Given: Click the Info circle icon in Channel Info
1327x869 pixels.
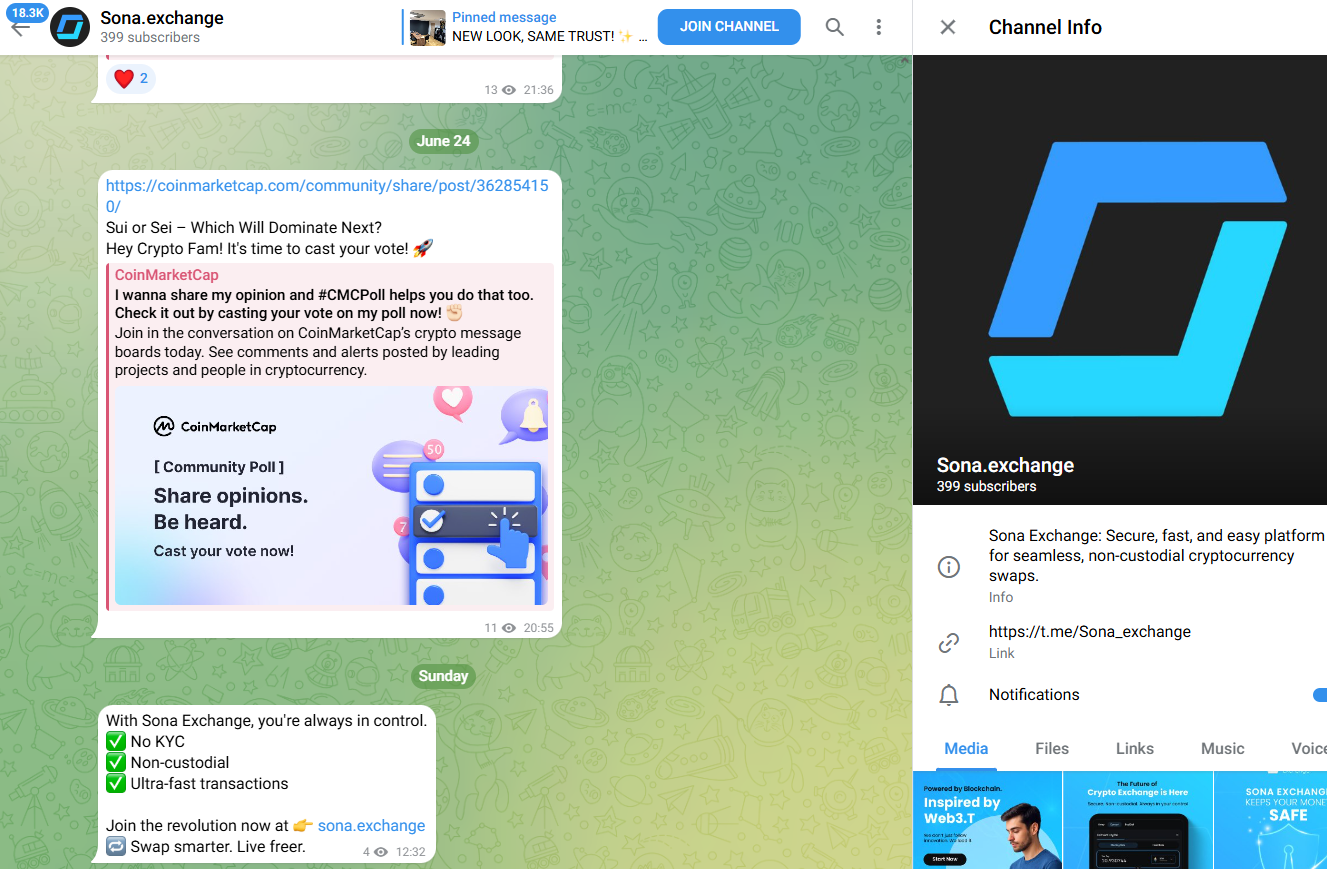Looking at the screenshot, I should 948,567.
